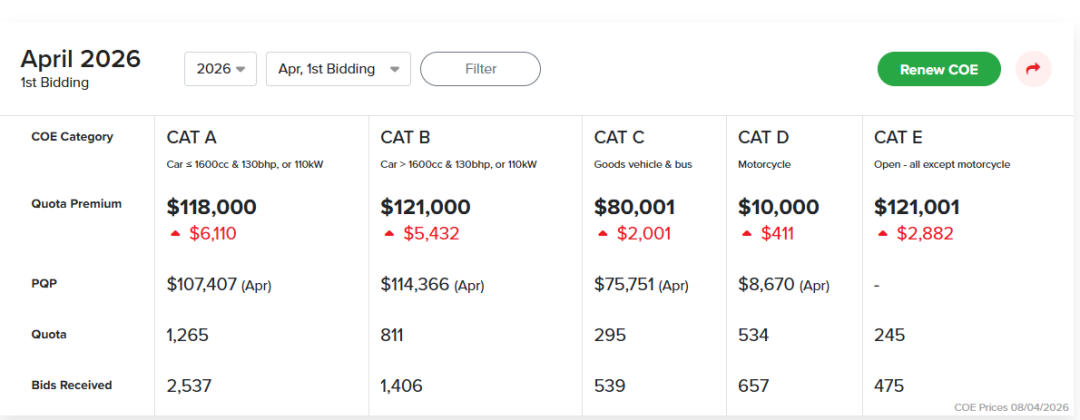The height and width of the screenshot is (420, 1080).
Task: Click the red up arrow under CAT A premium
Action: 176,233
